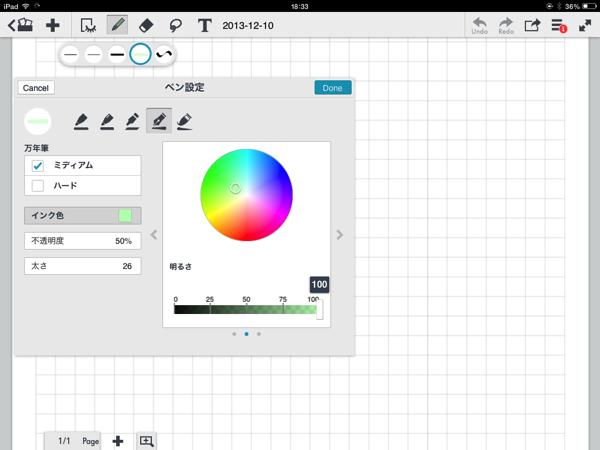Select the lasso selection tool

(175, 25)
